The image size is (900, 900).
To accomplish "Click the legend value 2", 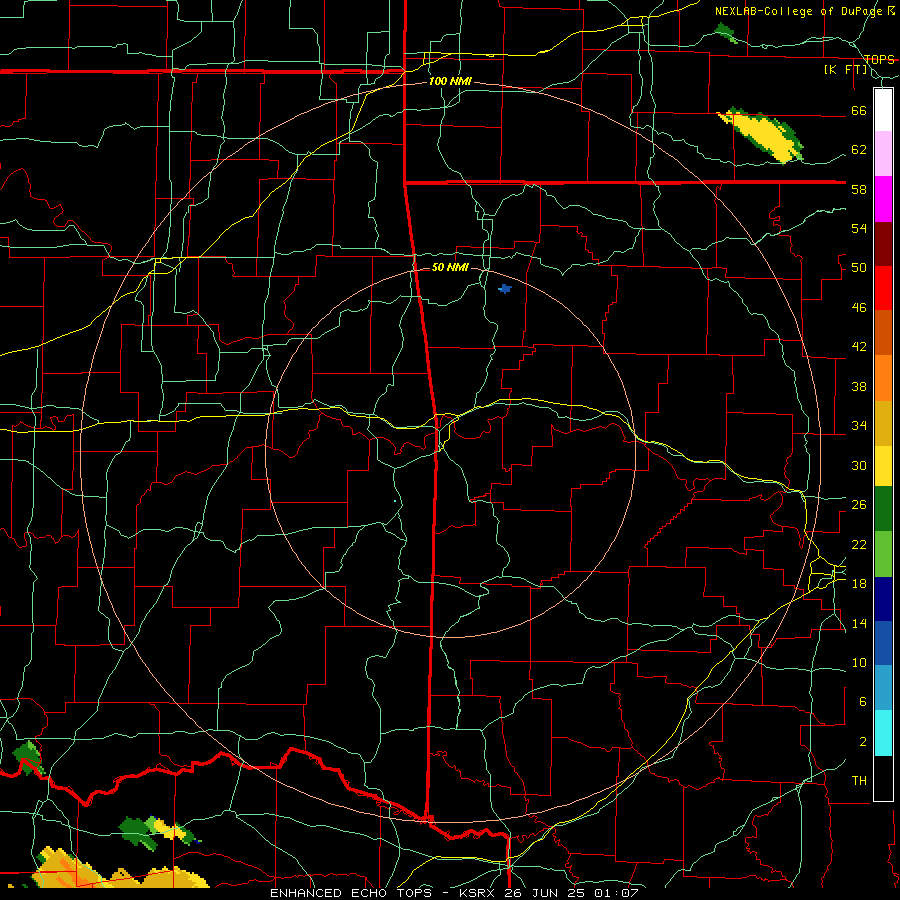I will (862, 742).
